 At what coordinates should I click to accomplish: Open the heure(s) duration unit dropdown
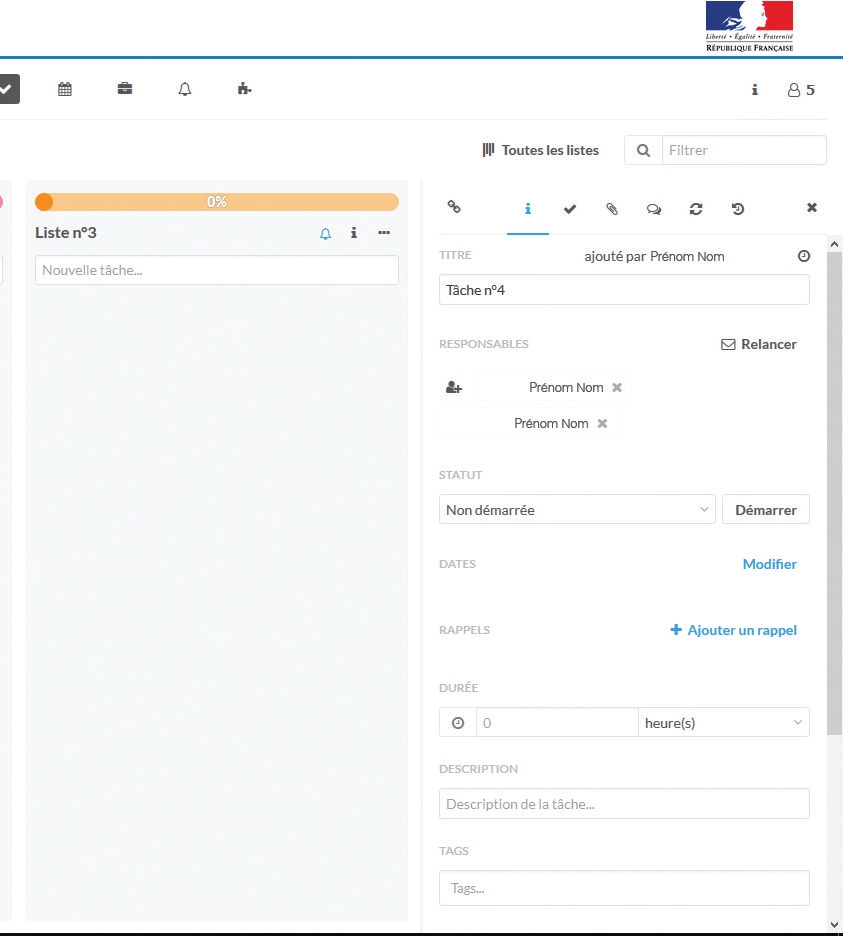pyautogui.click(x=723, y=723)
